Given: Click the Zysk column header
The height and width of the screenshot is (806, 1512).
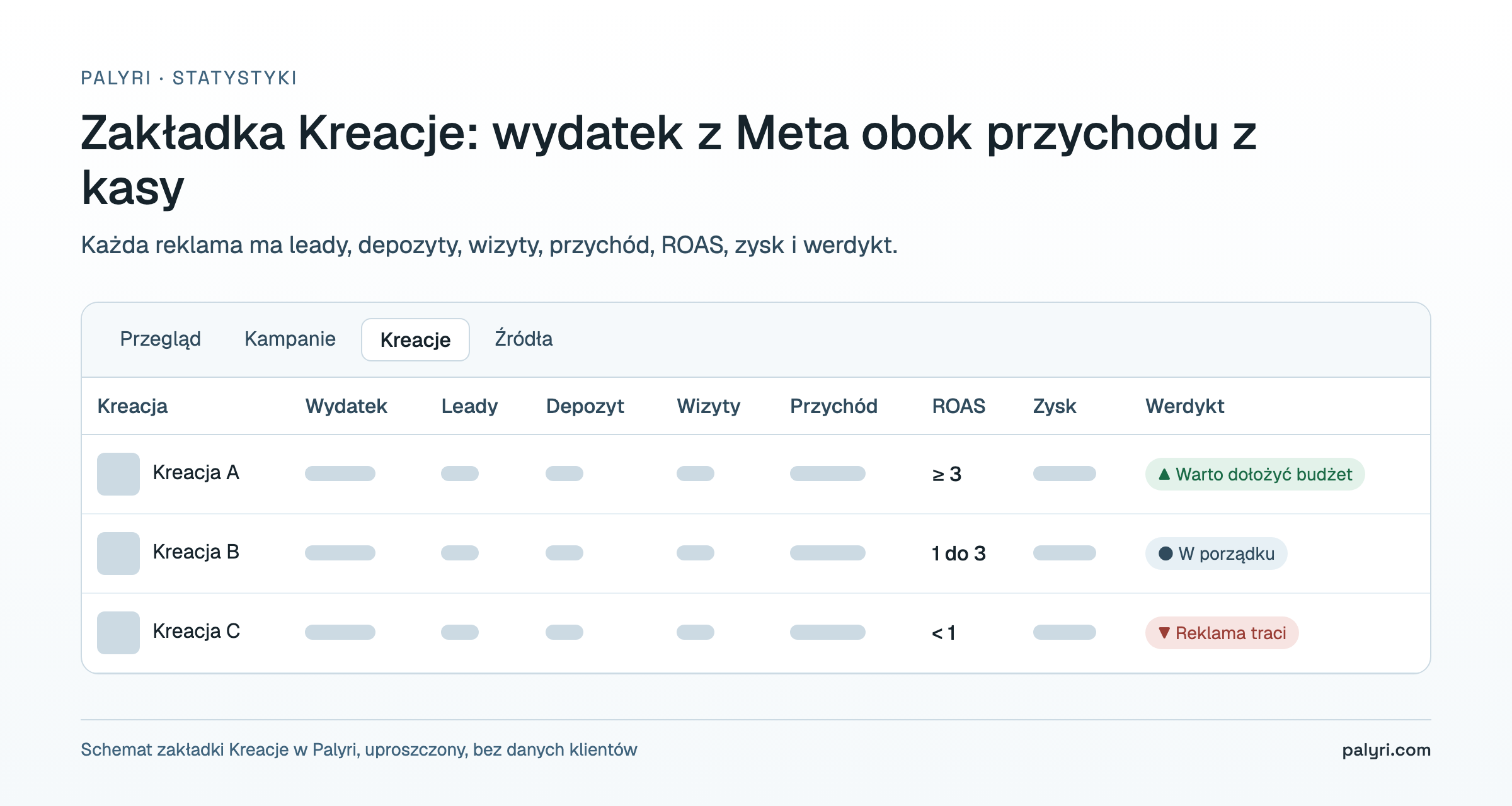Looking at the screenshot, I should point(1055,406).
